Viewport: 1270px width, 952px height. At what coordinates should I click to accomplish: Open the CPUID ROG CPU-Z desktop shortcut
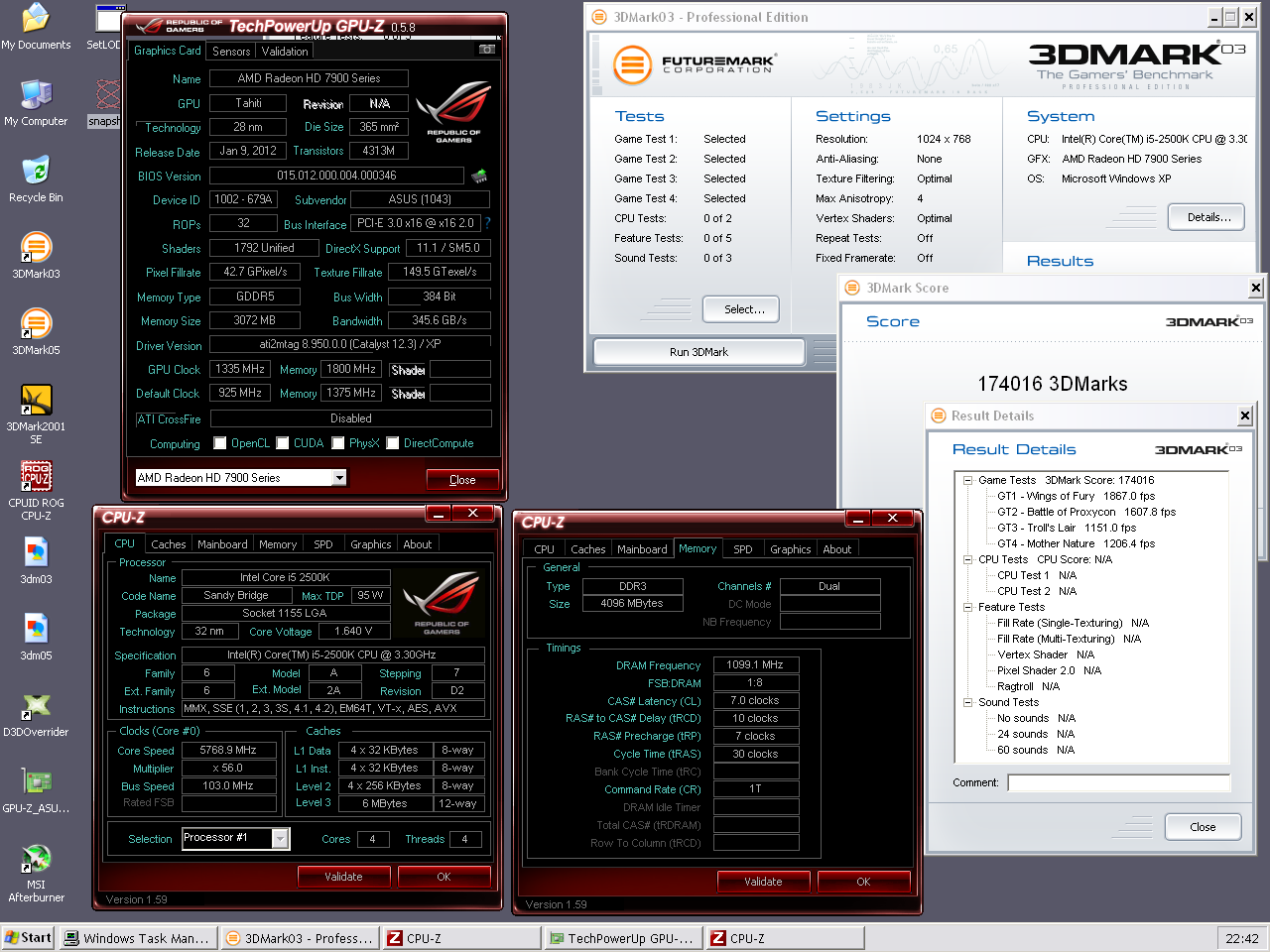click(x=36, y=491)
